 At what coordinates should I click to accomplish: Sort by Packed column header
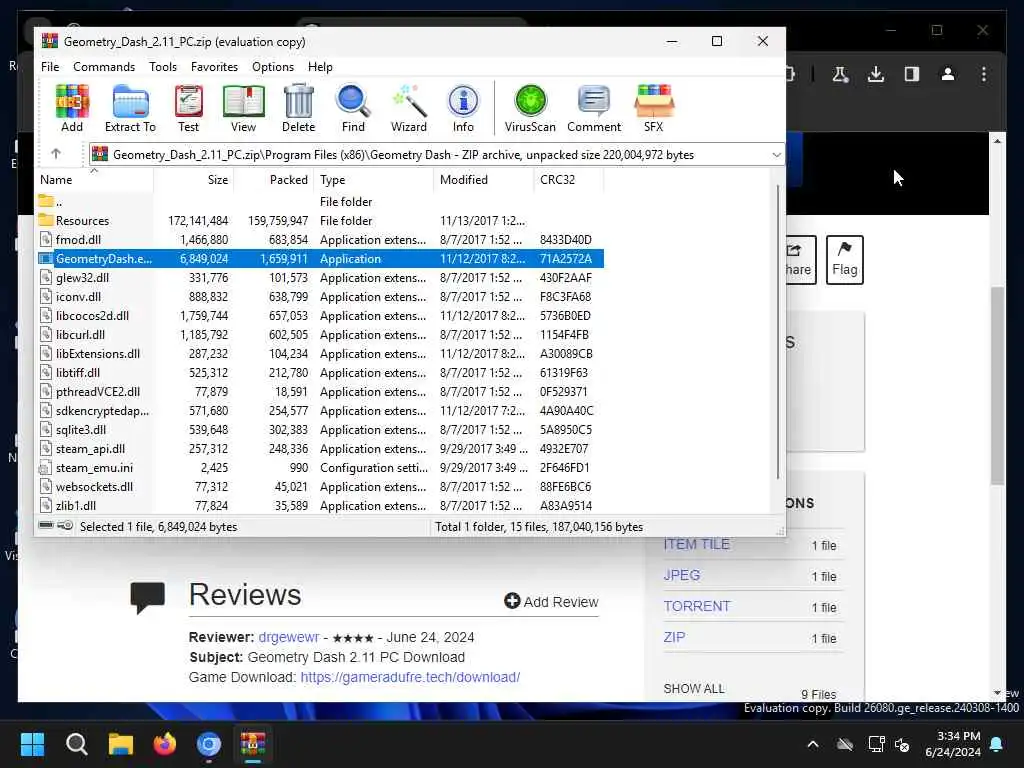[273, 180]
